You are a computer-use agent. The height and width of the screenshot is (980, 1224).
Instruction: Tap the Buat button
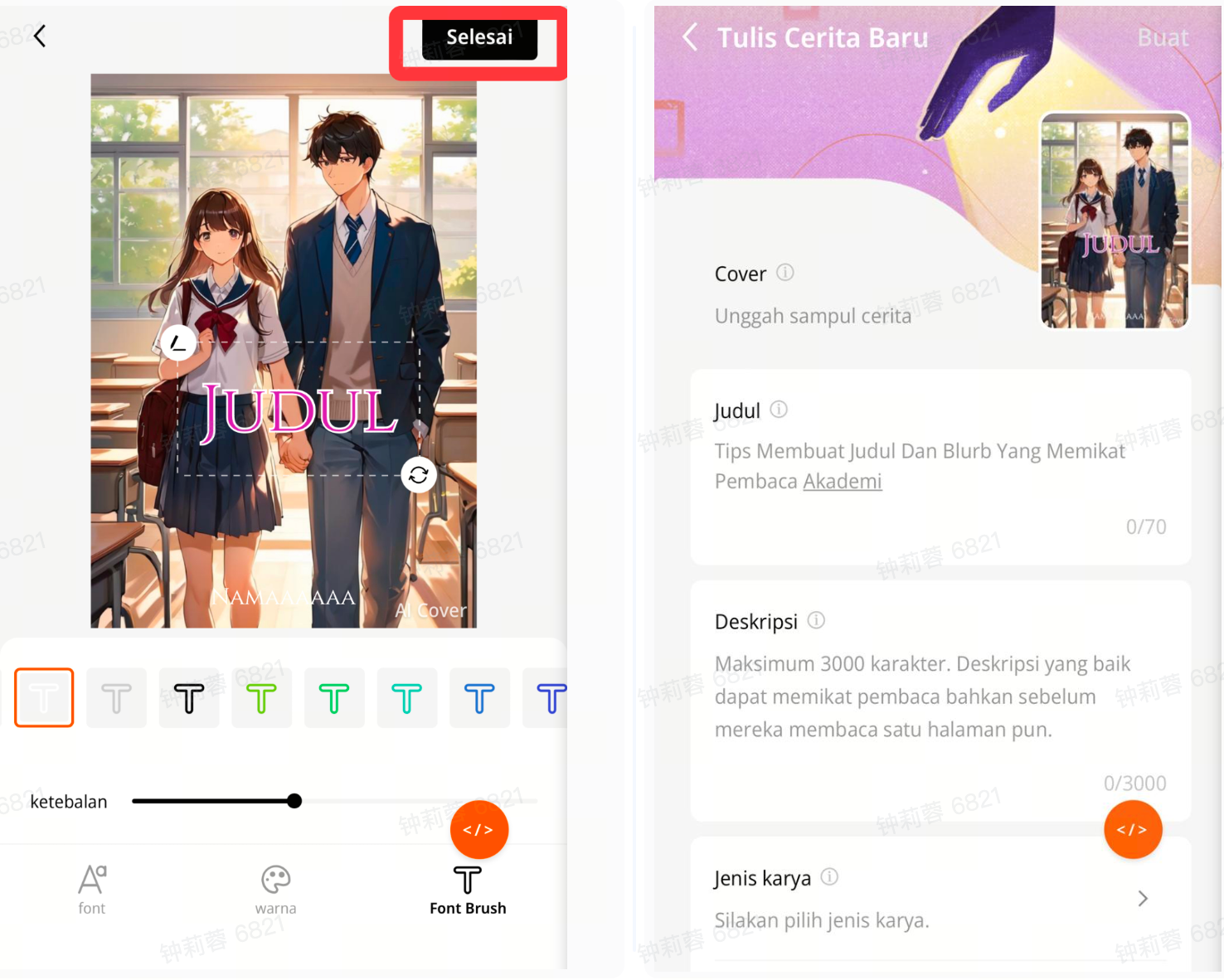(x=1162, y=38)
